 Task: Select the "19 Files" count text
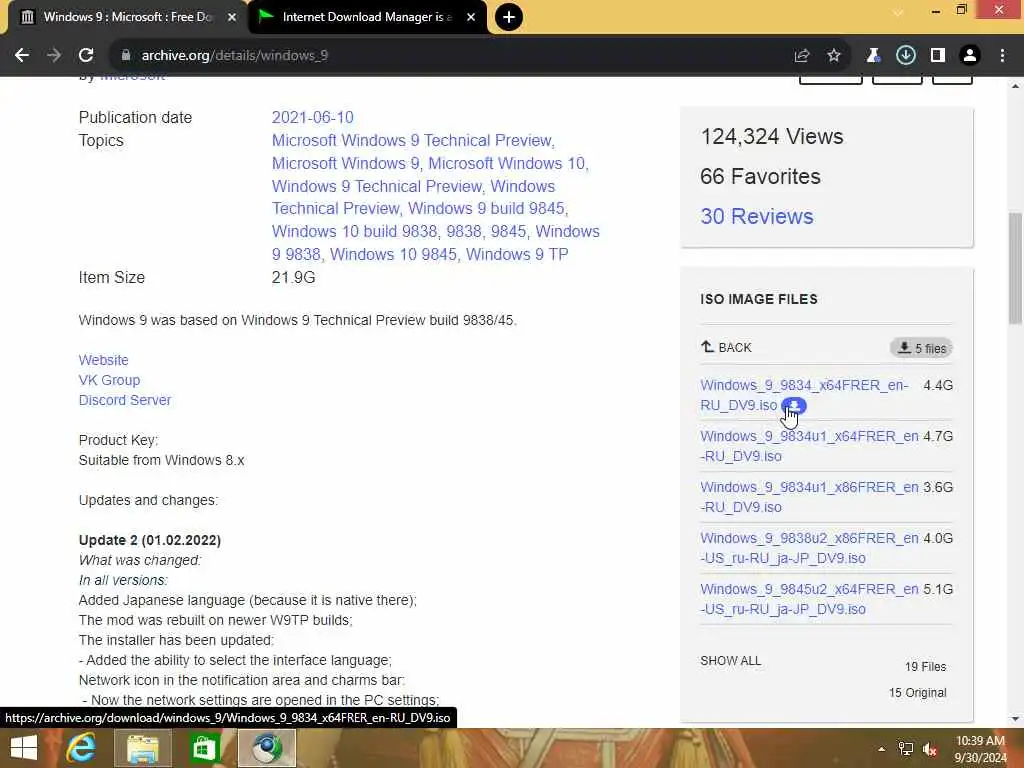(x=925, y=667)
